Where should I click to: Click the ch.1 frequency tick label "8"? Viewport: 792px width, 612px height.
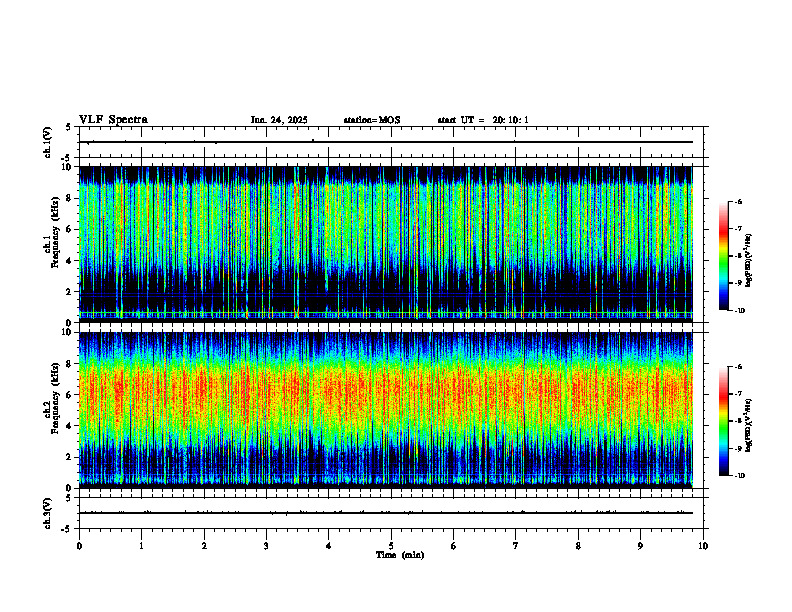click(x=70, y=198)
